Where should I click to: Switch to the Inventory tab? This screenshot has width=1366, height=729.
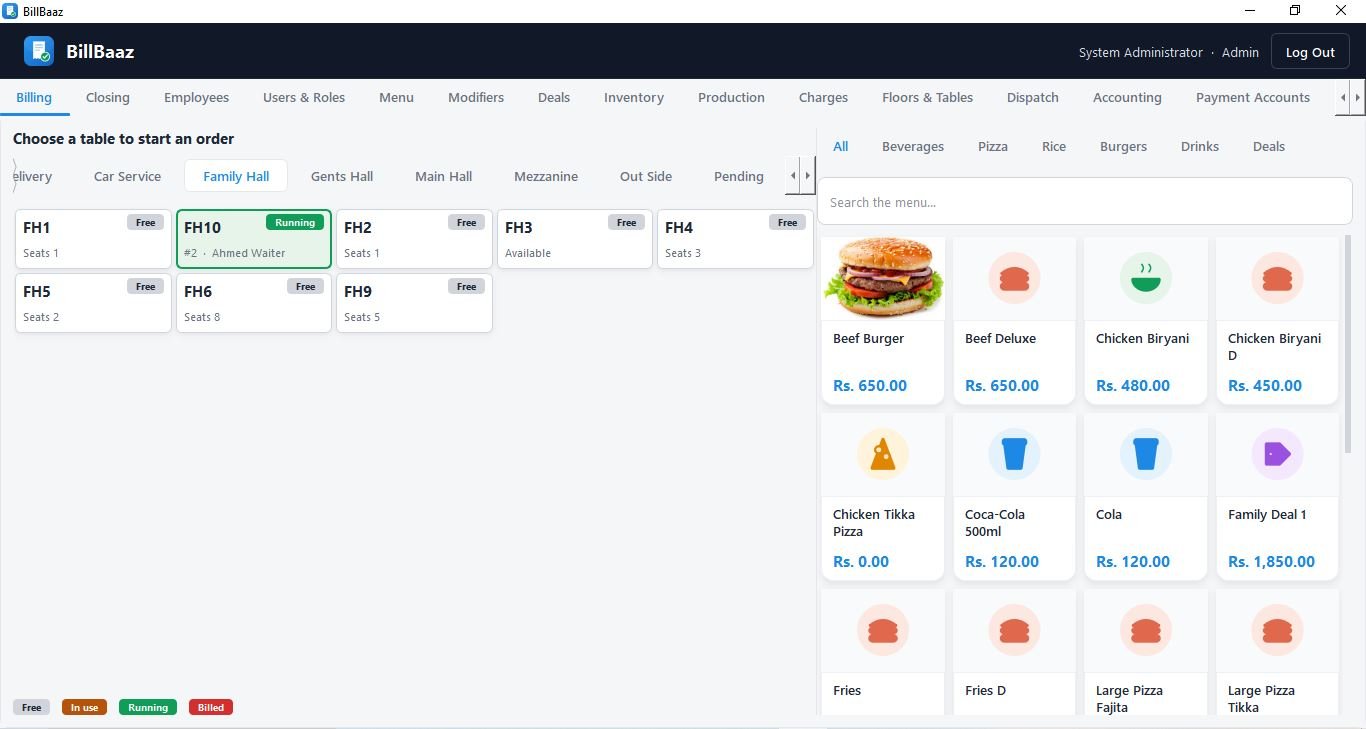pyautogui.click(x=634, y=97)
